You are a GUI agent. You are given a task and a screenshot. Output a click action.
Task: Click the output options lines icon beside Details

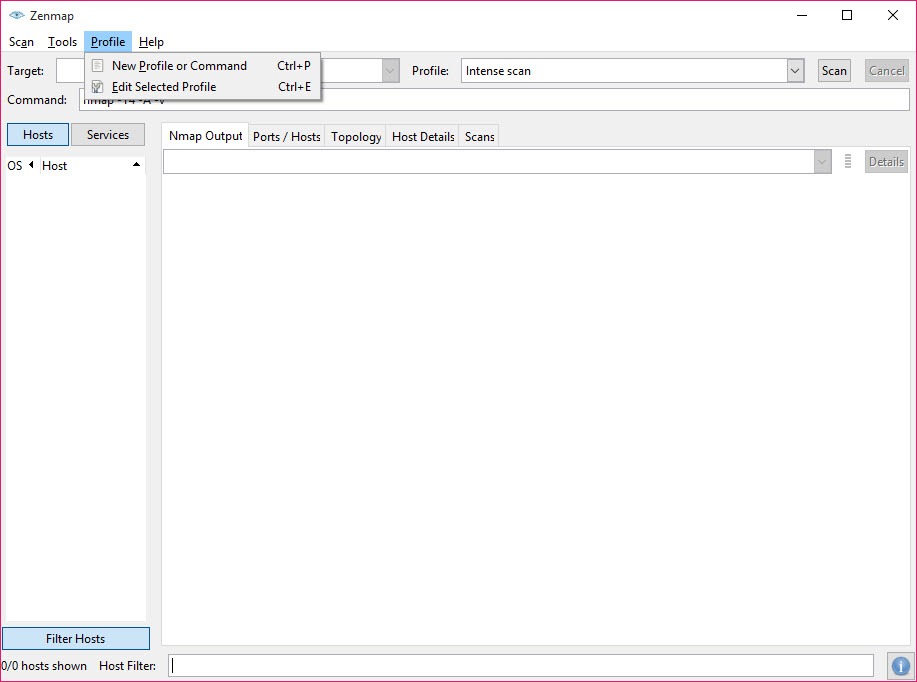click(x=848, y=161)
